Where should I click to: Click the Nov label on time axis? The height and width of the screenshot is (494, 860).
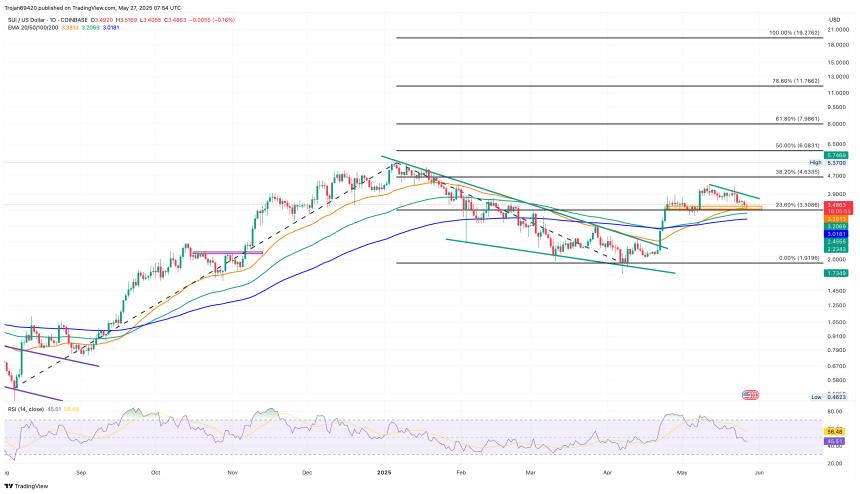tap(231, 469)
